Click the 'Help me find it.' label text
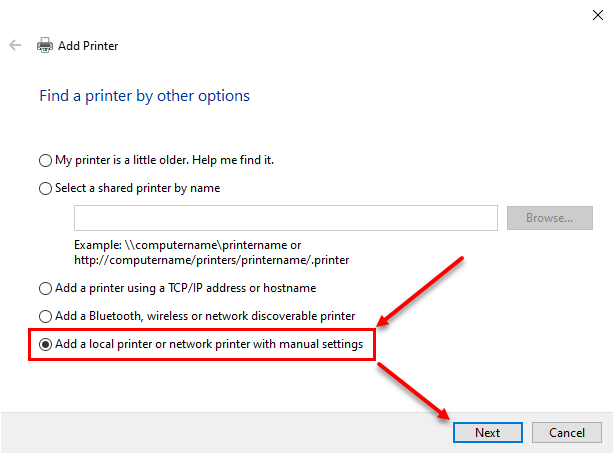Viewport: 614px width, 454px height. click(x=233, y=160)
